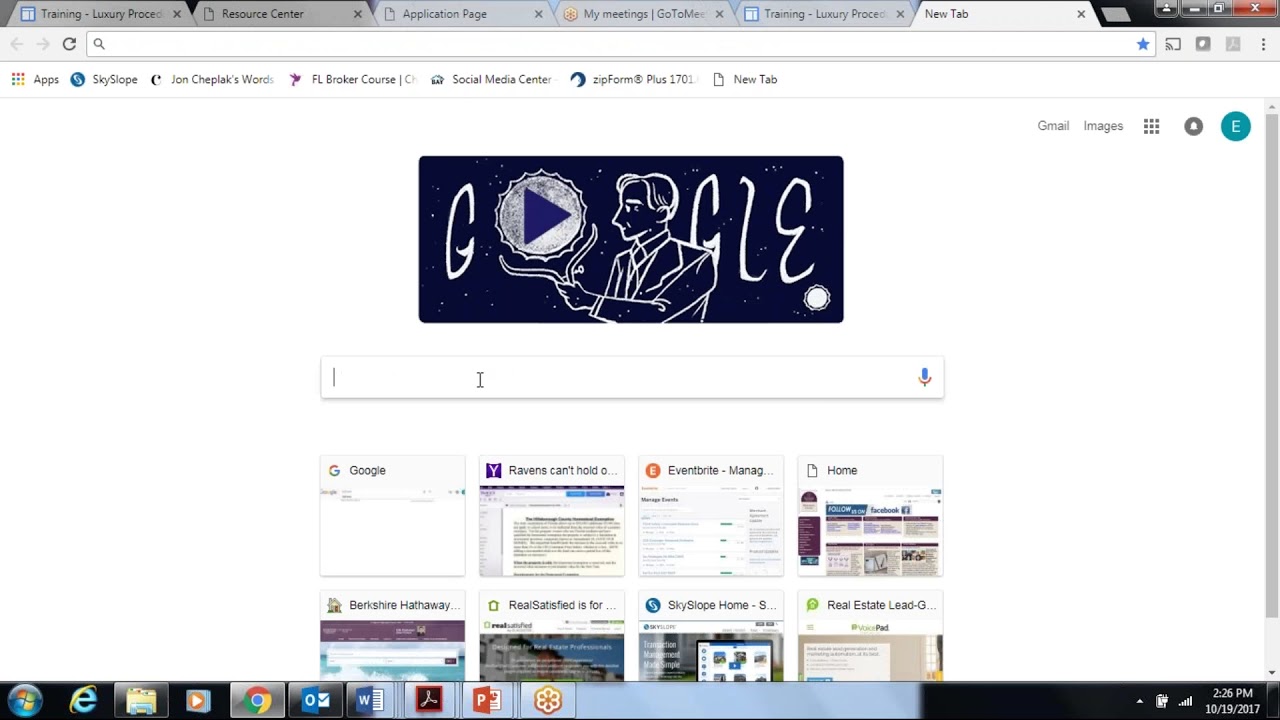
Task: Click the scrollbar down arrow
Action: (1272, 673)
